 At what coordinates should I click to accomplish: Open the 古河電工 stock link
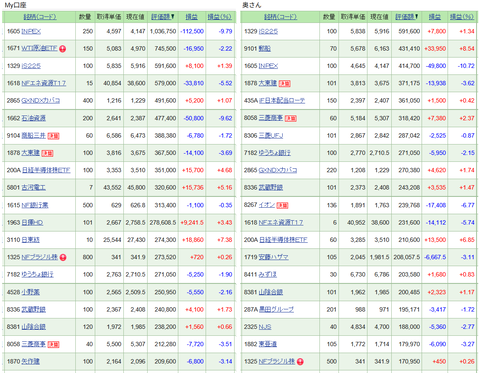[34, 188]
